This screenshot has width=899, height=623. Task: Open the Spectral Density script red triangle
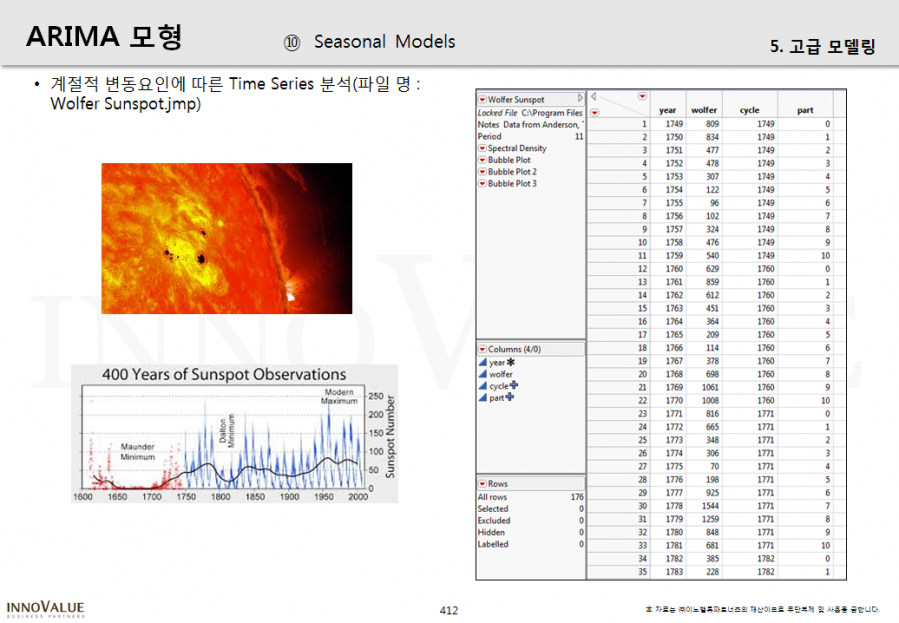click(482, 148)
